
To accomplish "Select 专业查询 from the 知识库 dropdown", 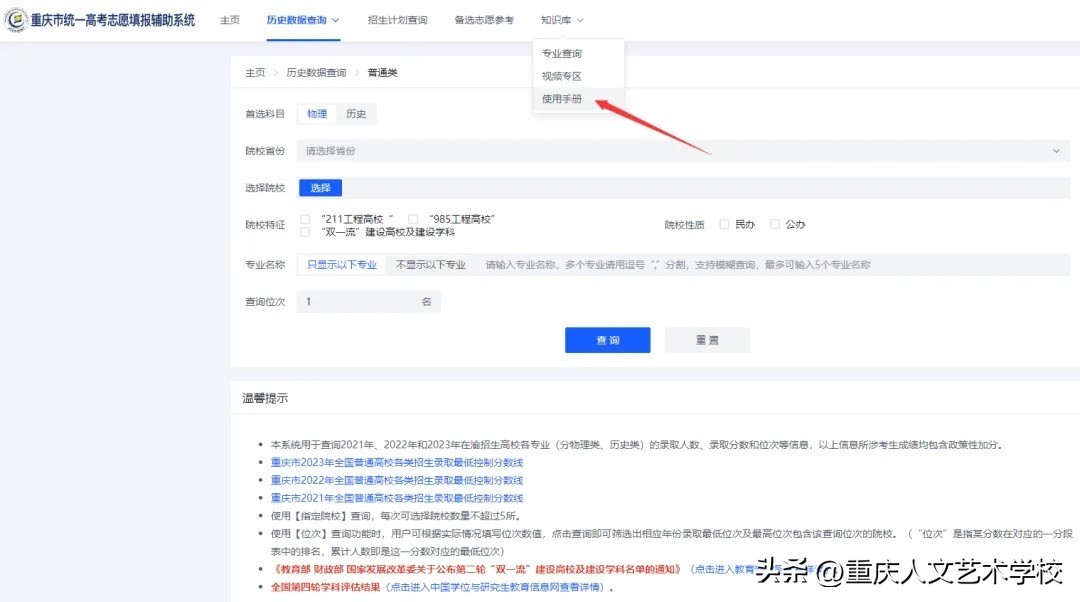I will [562, 54].
